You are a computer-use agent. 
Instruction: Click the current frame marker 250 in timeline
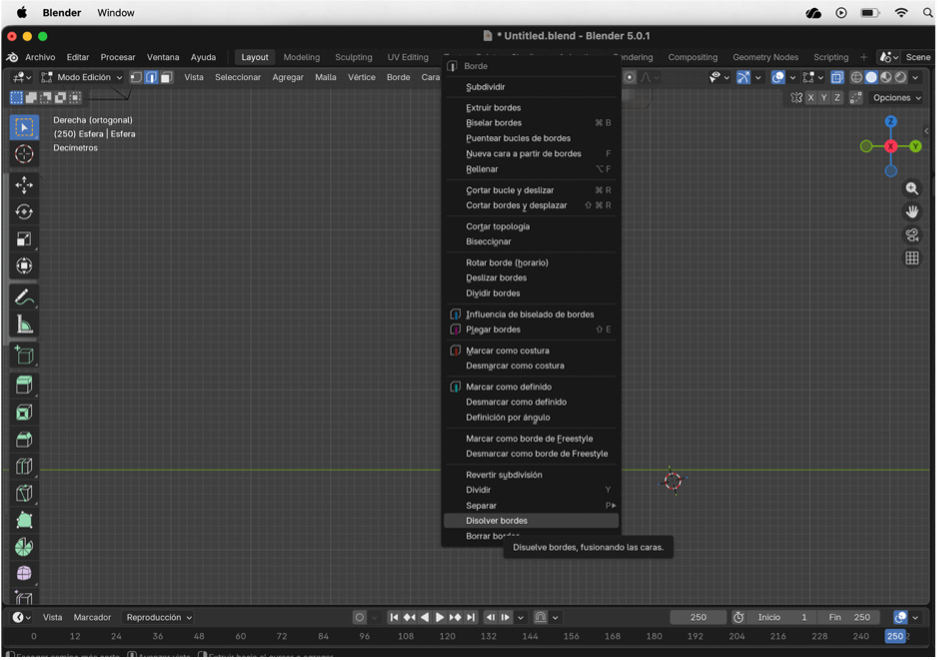(895, 636)
